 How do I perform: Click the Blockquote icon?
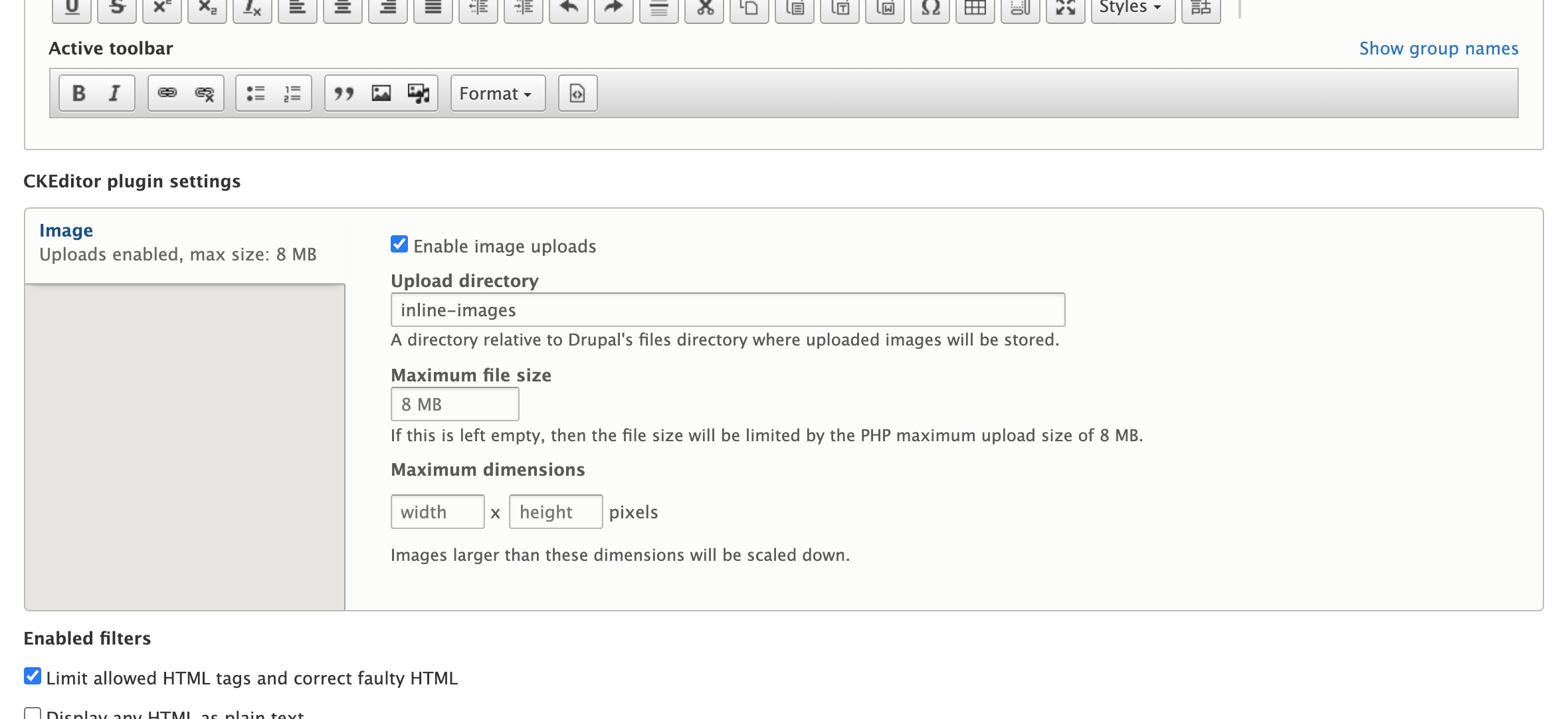tap(343, 93)
